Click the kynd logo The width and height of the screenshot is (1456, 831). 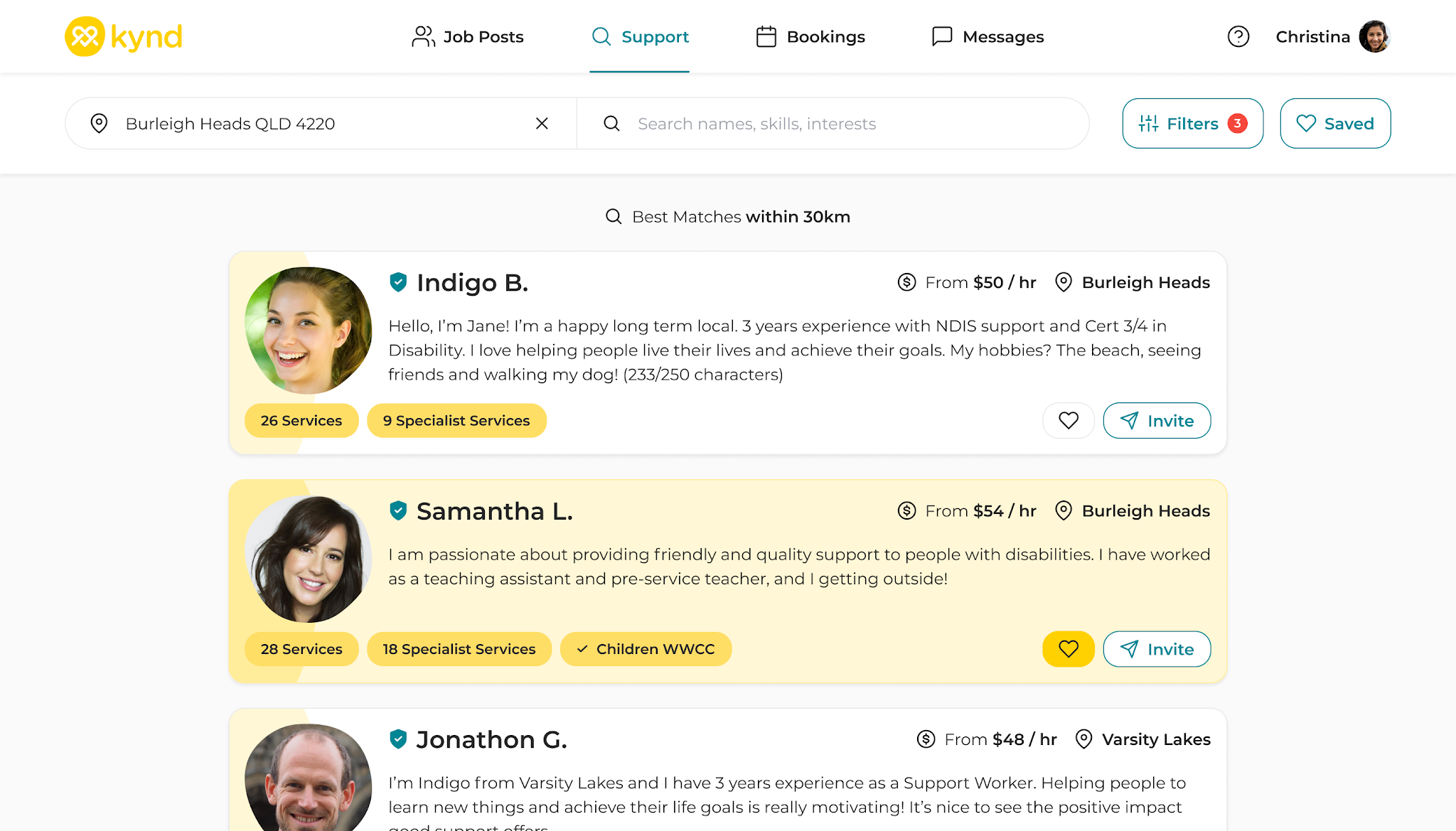coord(124,36)
